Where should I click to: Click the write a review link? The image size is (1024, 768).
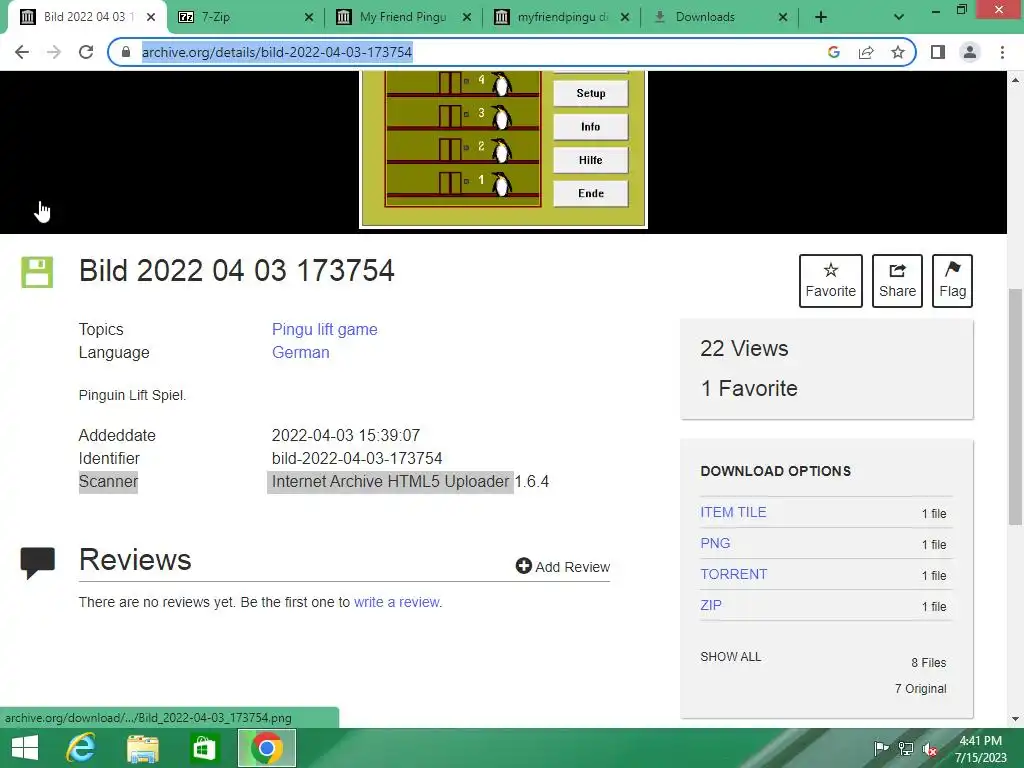pos(397,602)
